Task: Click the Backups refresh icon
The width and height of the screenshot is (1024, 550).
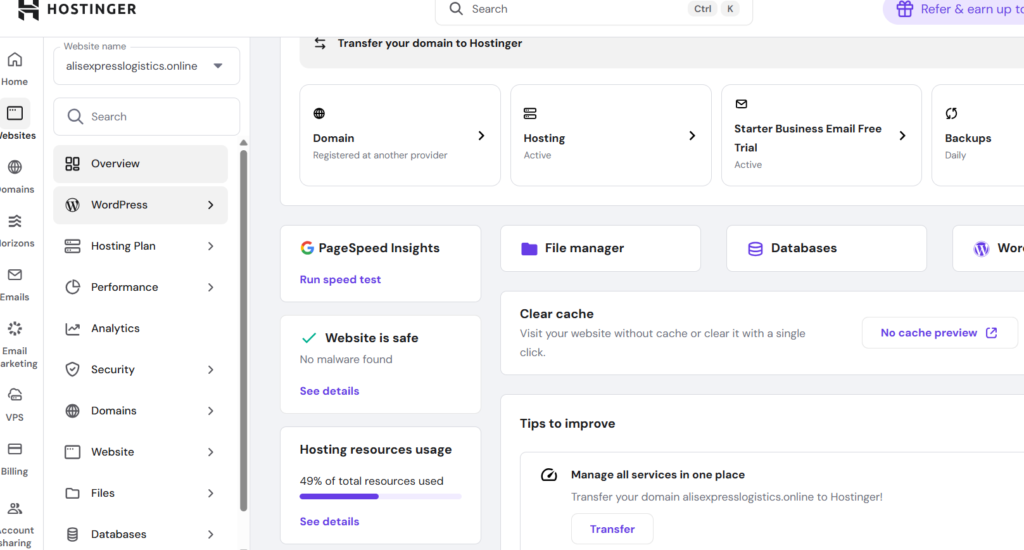Action: point(952,114)
